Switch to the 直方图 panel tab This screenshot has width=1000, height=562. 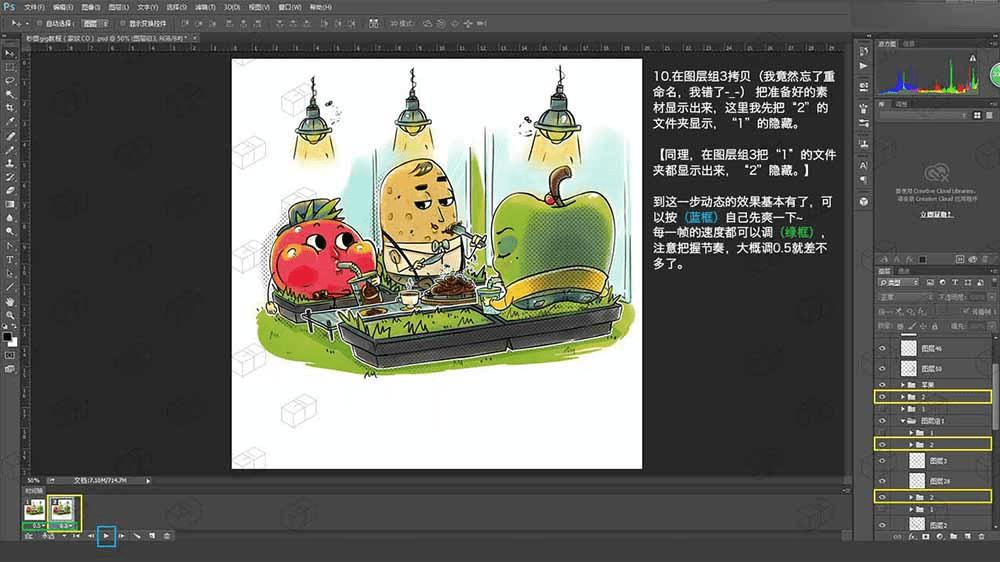(x=887, y=44)
